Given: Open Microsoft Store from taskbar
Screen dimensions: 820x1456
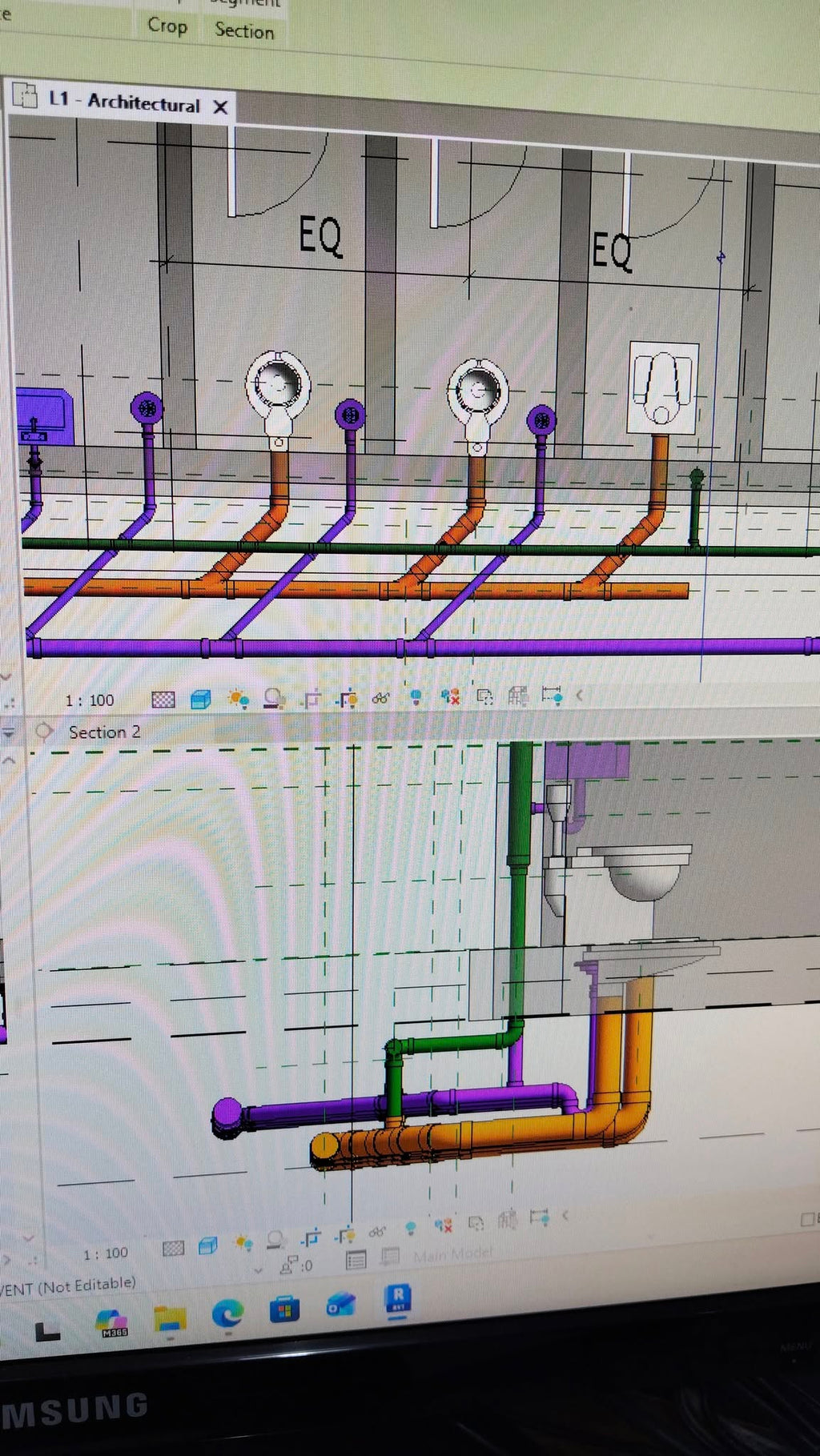Looking at the screenshot, I should pyautogui.click(x=284, y=1310).
